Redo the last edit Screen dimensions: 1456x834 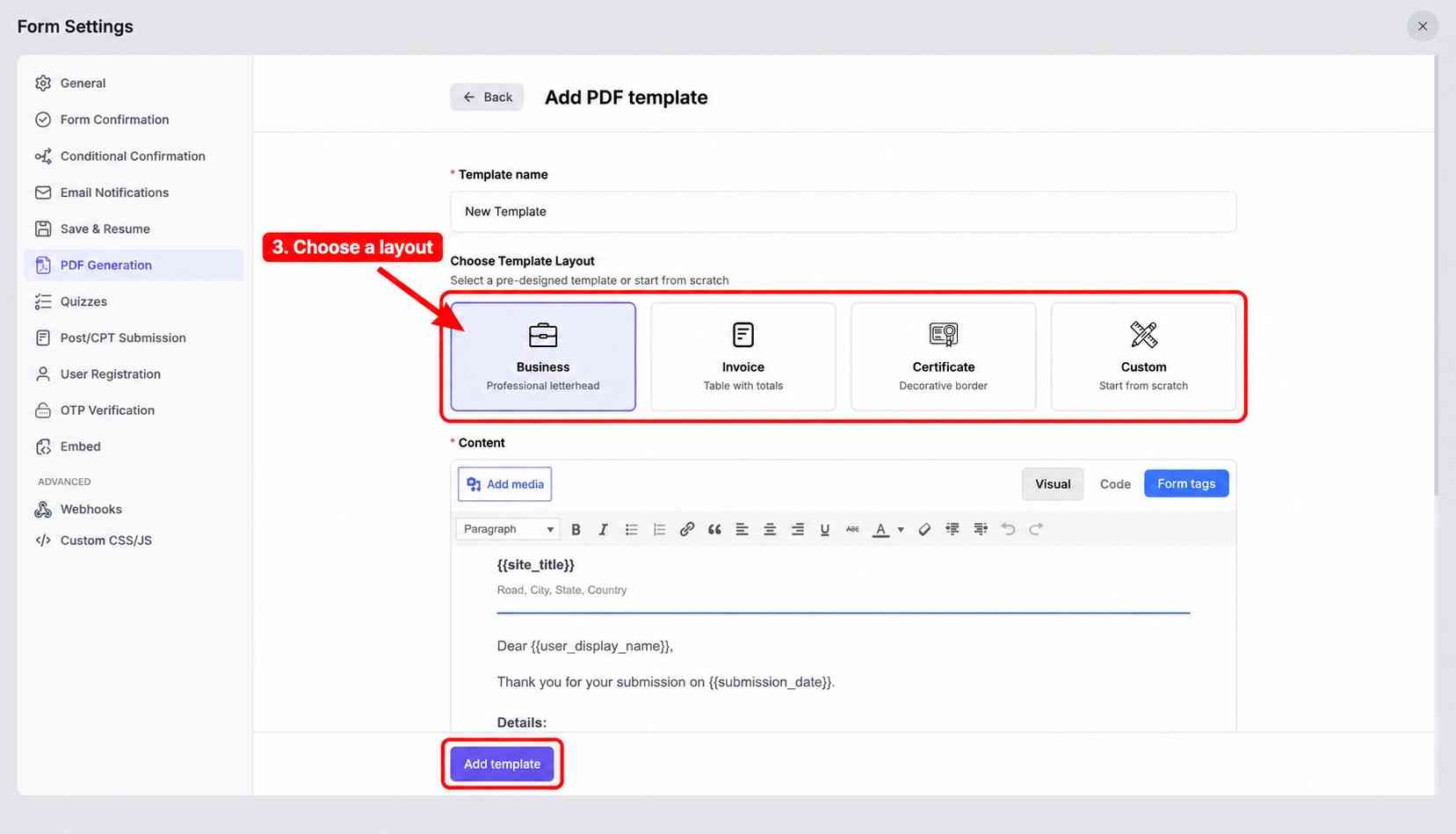point(1036,529)
